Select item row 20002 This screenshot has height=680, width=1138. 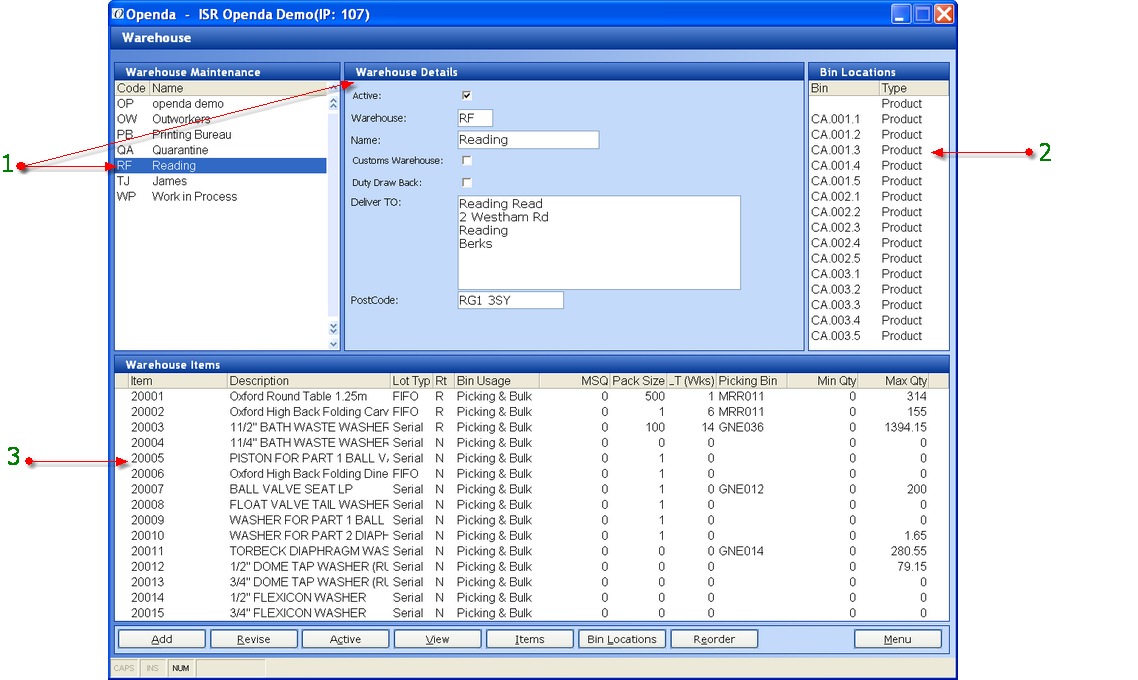pos(530,411)
